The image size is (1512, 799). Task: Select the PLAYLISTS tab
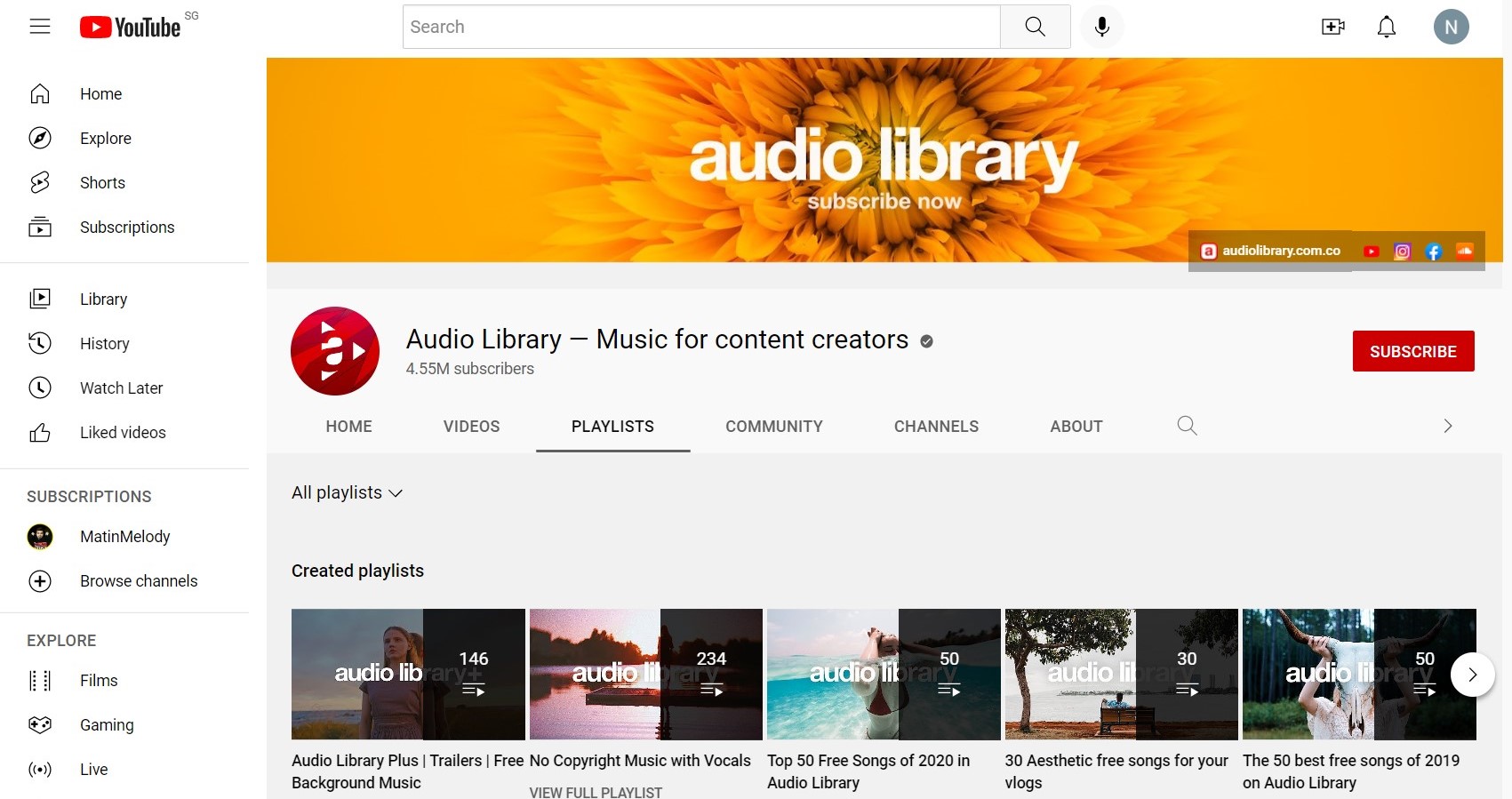point(612,427)
